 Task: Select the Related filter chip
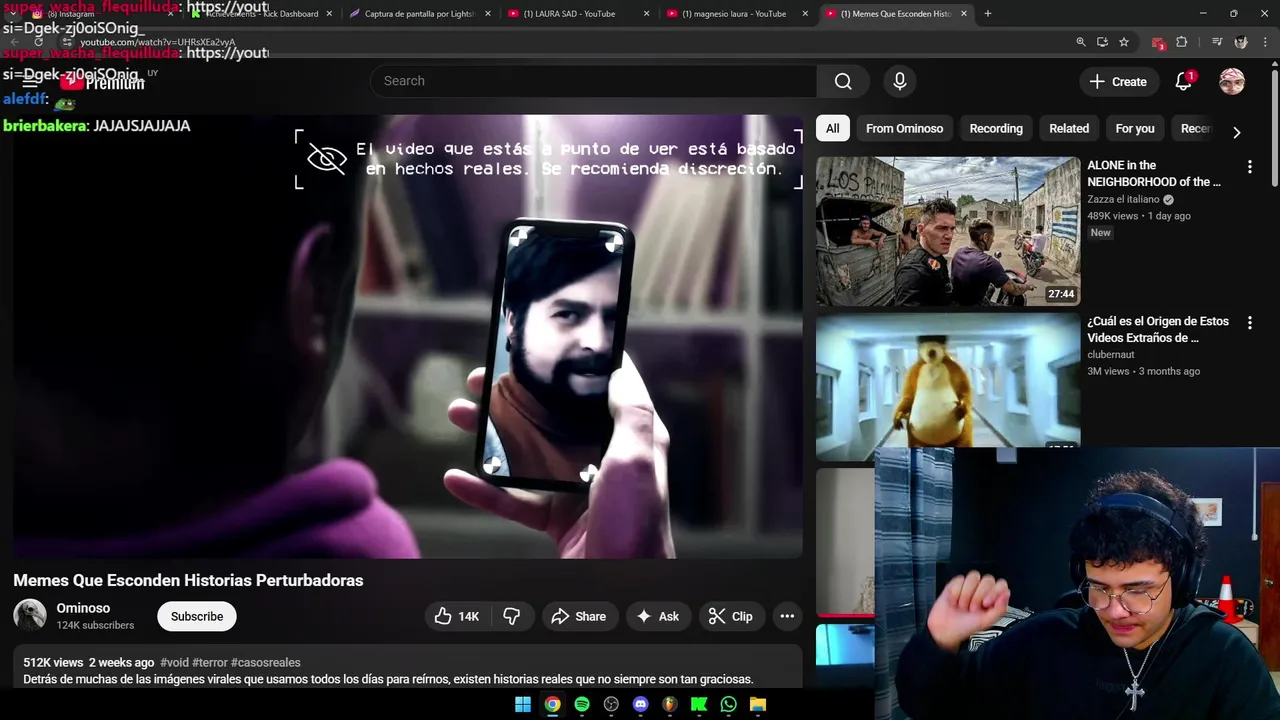(1069, 128)
